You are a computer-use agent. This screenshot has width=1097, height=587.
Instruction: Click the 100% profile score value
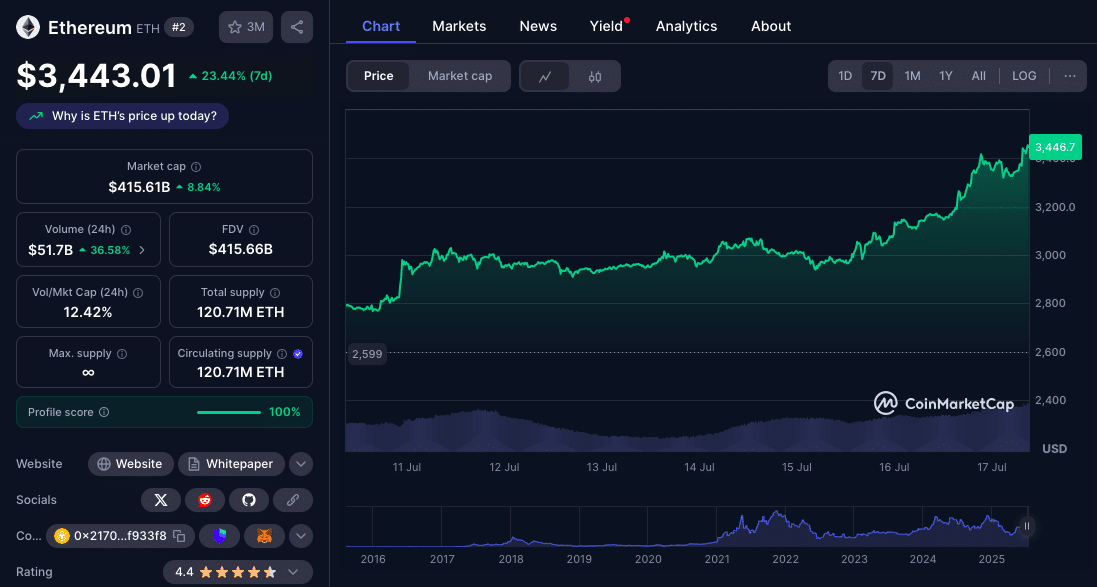285,412
